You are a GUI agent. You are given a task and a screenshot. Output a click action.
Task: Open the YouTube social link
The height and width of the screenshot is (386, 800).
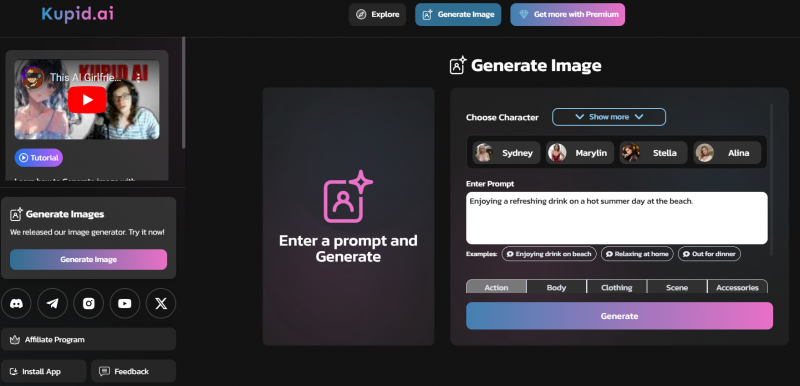click(124, 303)
